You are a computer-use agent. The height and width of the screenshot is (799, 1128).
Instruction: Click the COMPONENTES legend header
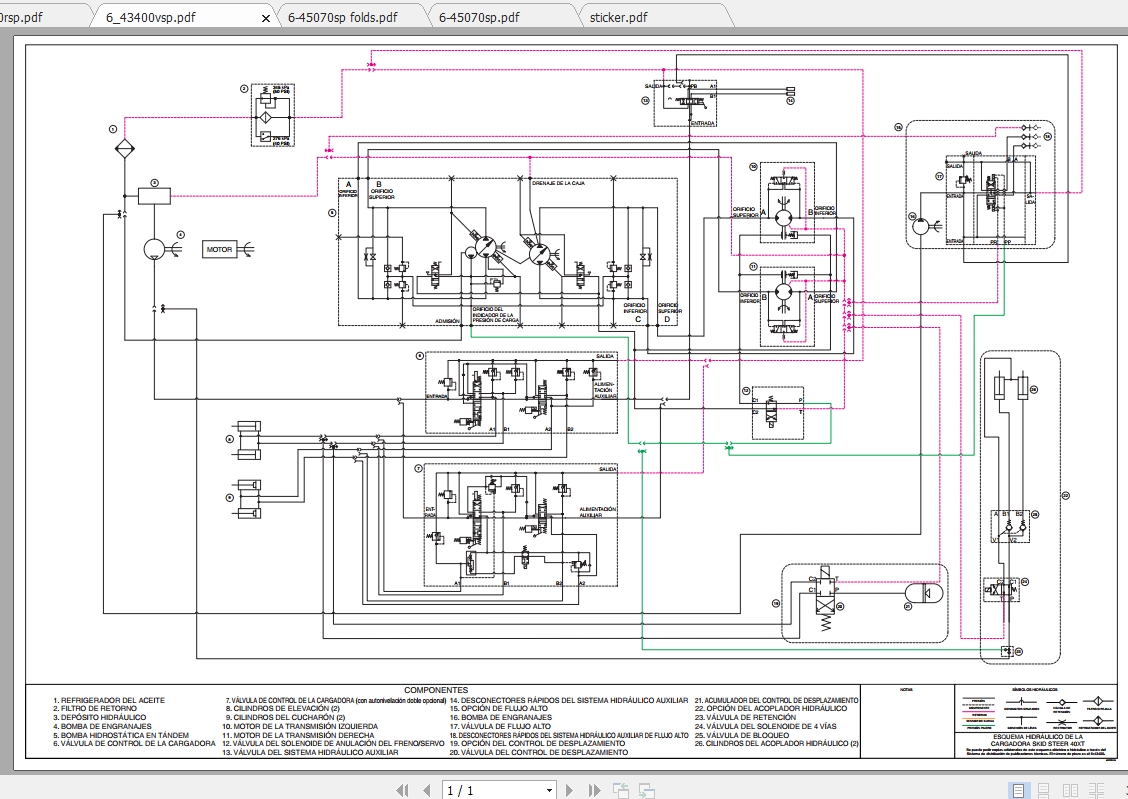tap(438, 690)
